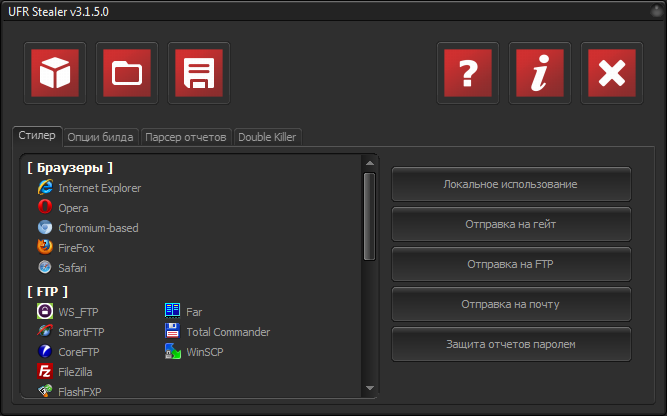The width and height of the screenshot is (667, 416).
Task: Switch to the Опции билда tab
Action: [100, 137]
